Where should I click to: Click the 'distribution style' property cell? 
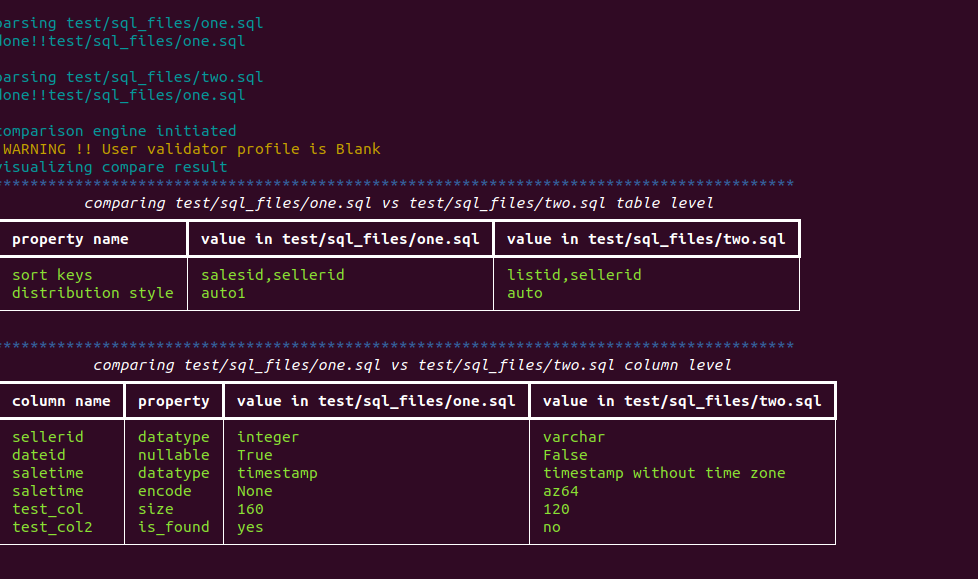92,293
